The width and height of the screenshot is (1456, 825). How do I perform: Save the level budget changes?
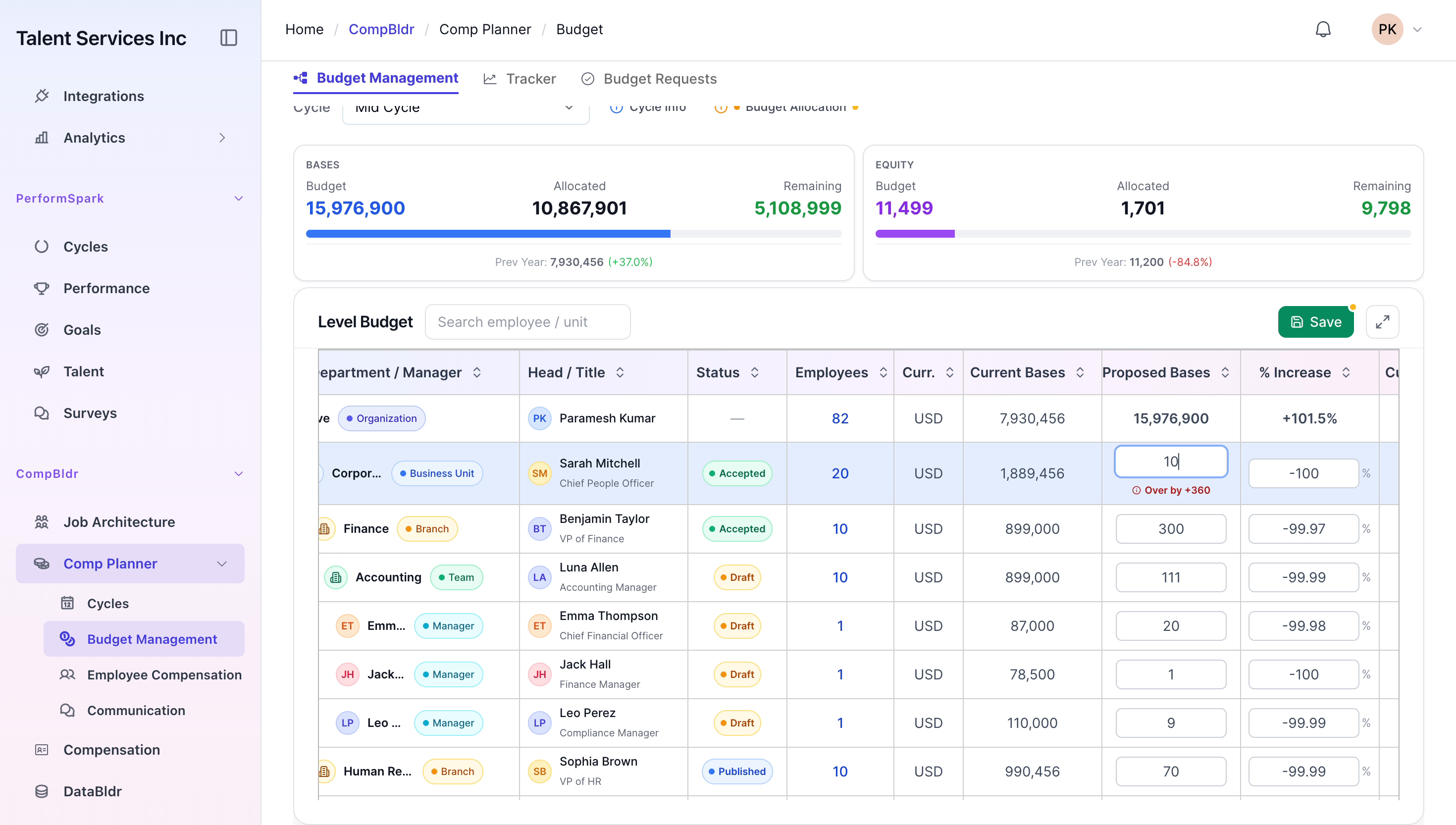point(1315,322)
